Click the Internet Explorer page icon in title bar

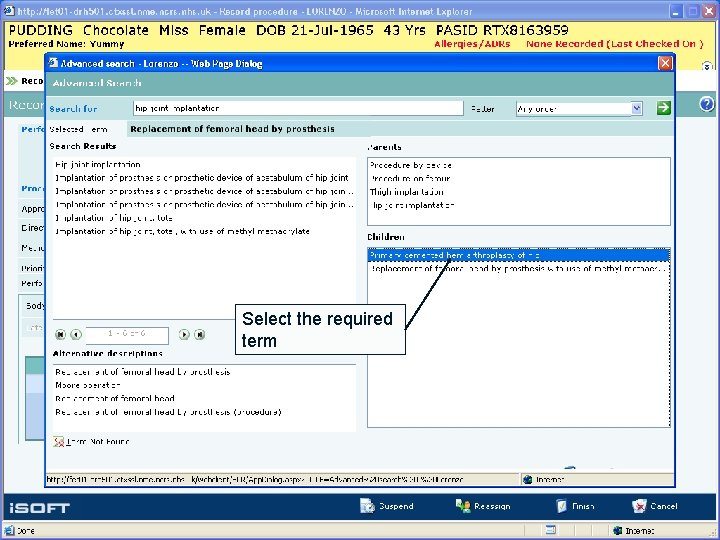coord(9,11)
